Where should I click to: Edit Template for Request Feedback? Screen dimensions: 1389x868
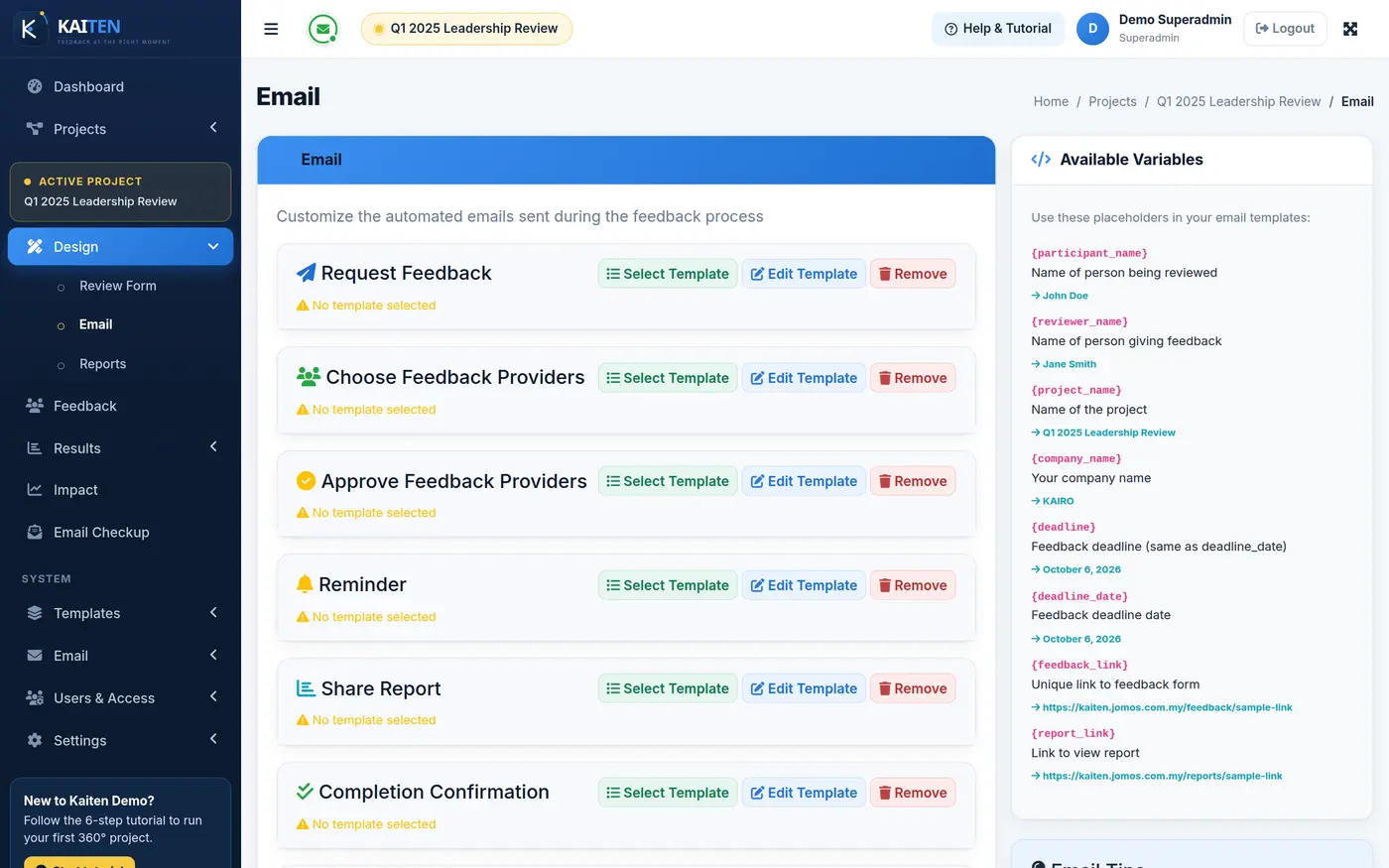pos(804,274)
